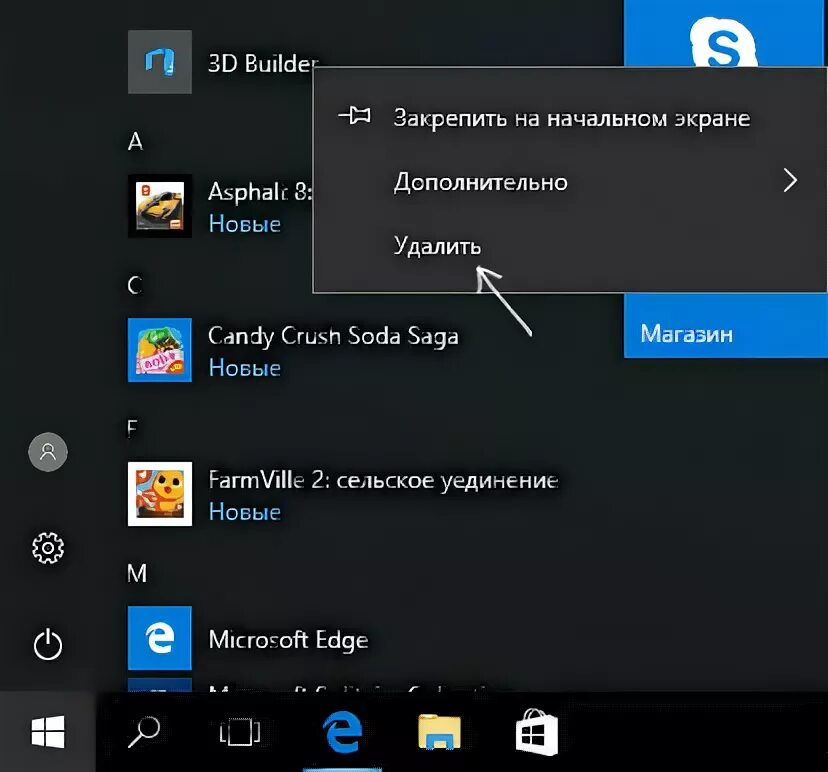Image resolution: width=828 pixels, height=772 pixels.
Task: Launch Candy Crush Soda Saga icon
Action: point(159,350)
